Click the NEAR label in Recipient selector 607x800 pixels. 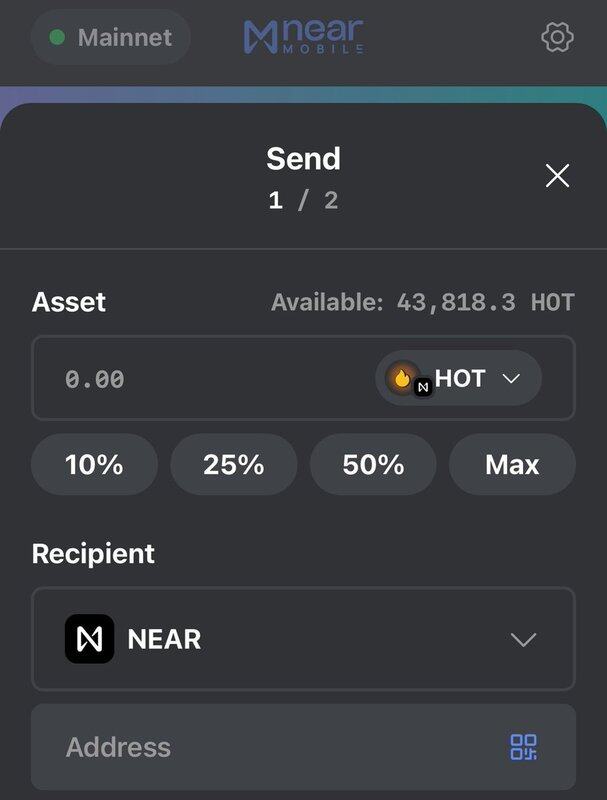point(164,640)
